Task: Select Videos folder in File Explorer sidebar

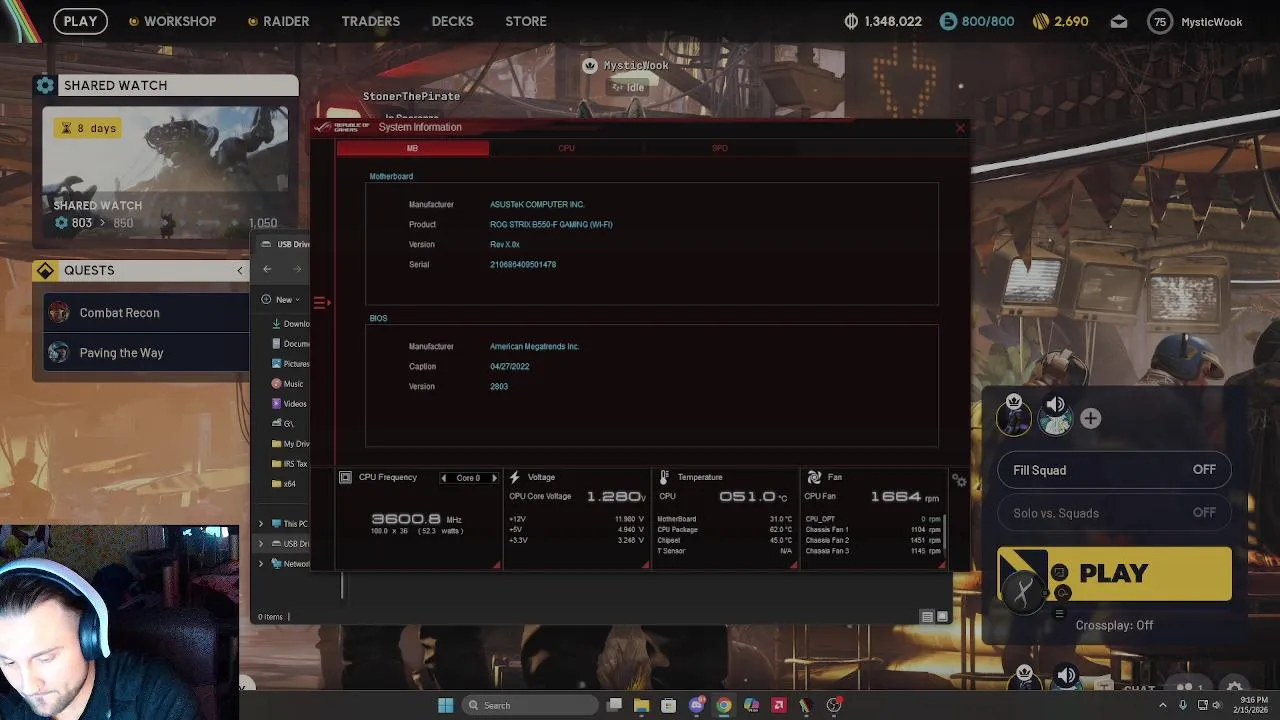Action: [x=290, y=404]
